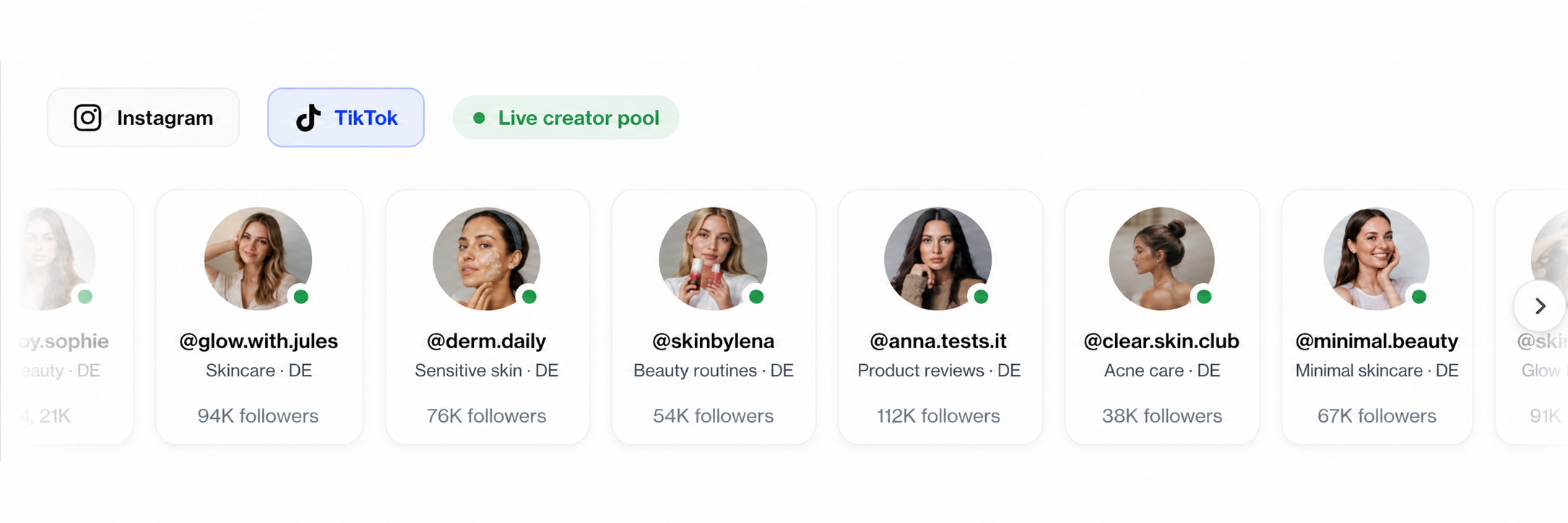1568x523 pixels.
Task: Select the @skinbylena creator card followers text
Action: point(714,416)
